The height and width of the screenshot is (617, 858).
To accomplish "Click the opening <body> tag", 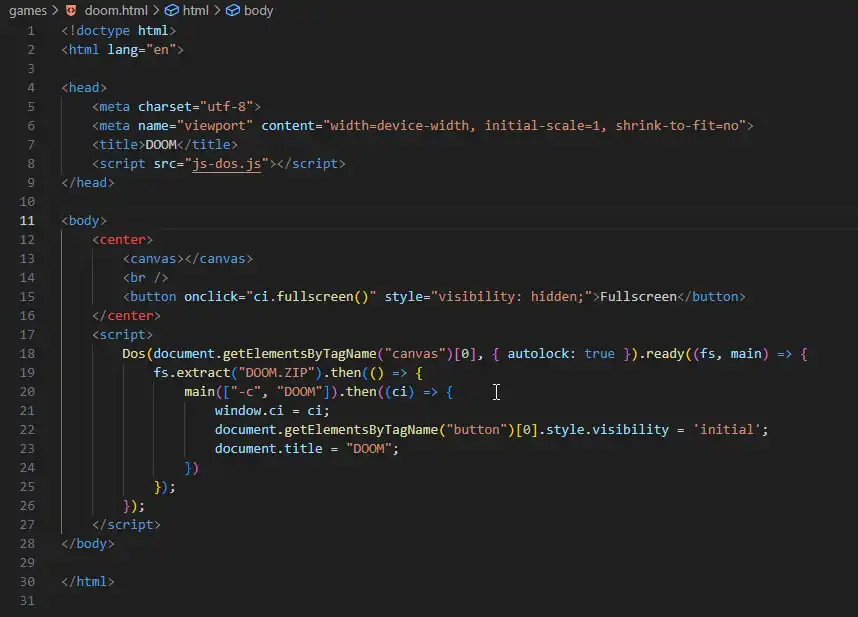I will (x=84, y=220).
